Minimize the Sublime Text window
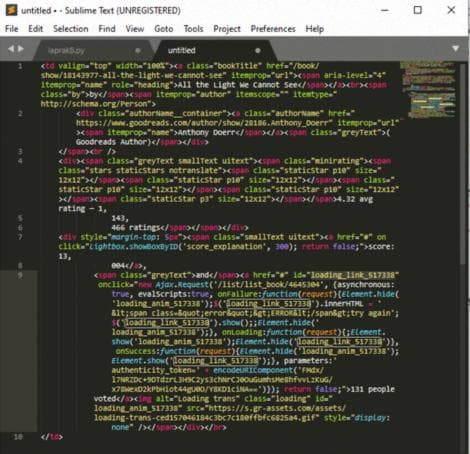 [385, 10]
